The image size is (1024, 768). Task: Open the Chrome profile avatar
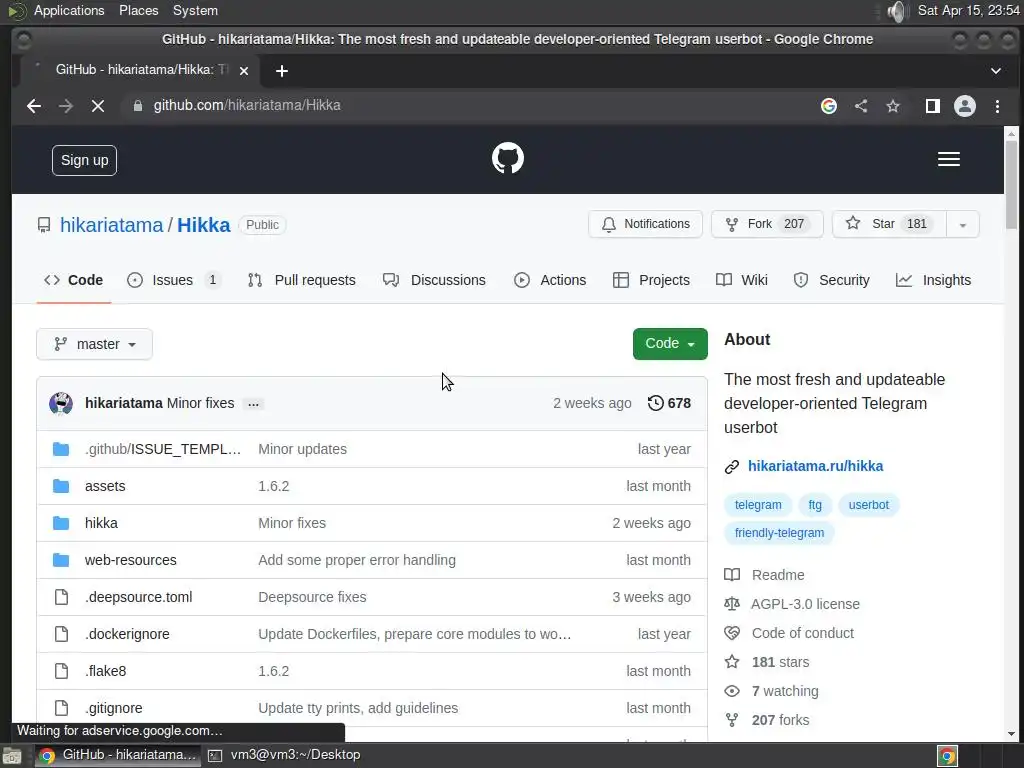click(x=965, y=106)
